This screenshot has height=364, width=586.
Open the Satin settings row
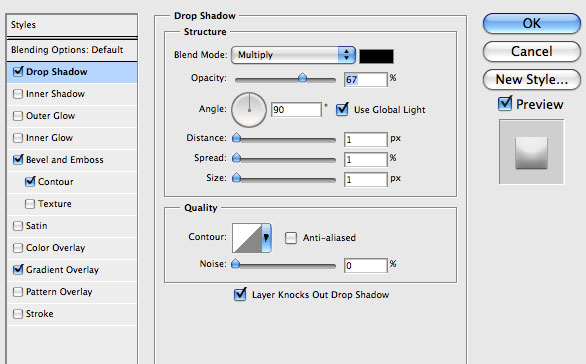[x=72, y=226]
